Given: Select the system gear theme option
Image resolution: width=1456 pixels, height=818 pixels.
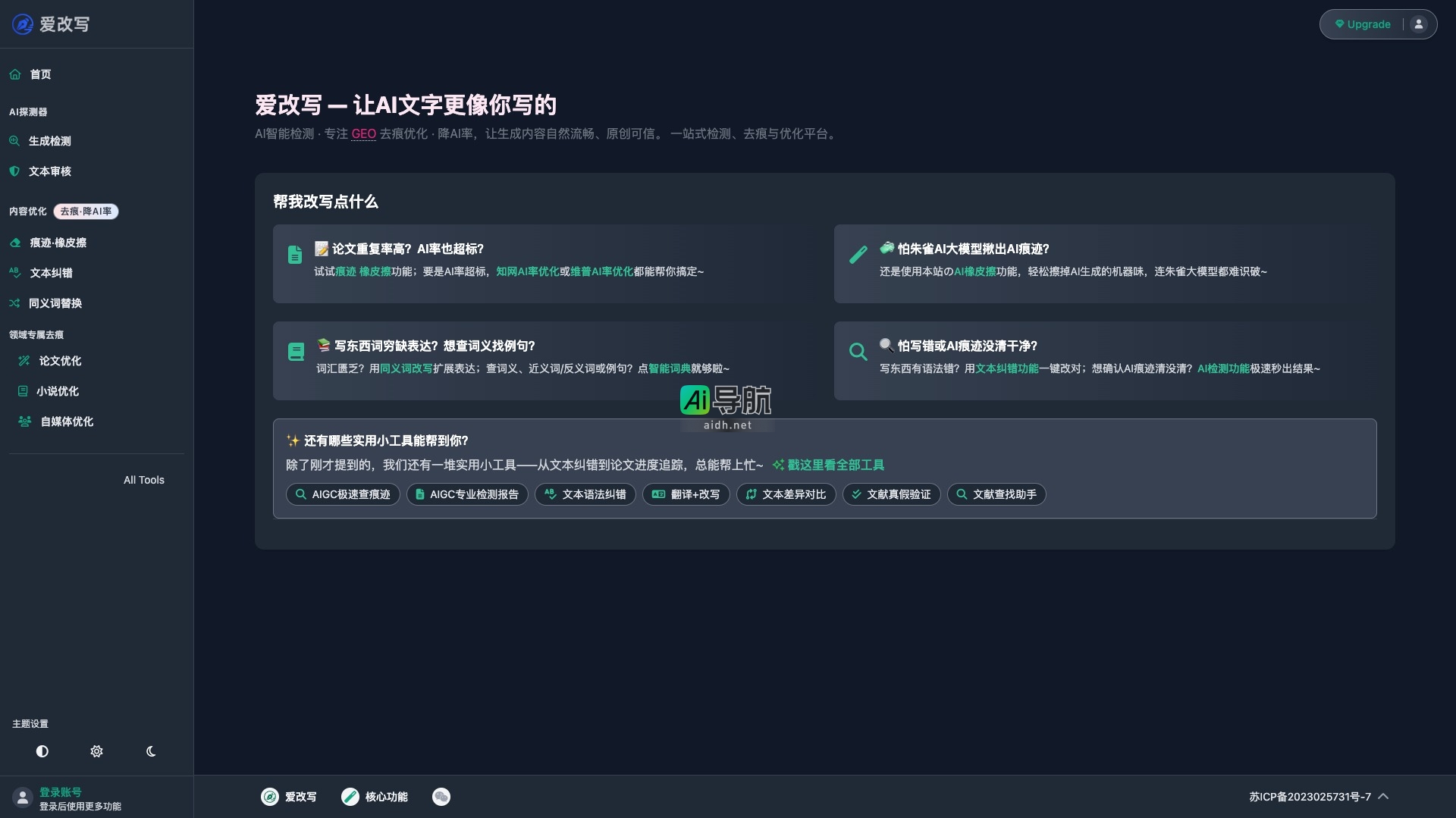Looking at the screenshot, I should tap(96, 751).
